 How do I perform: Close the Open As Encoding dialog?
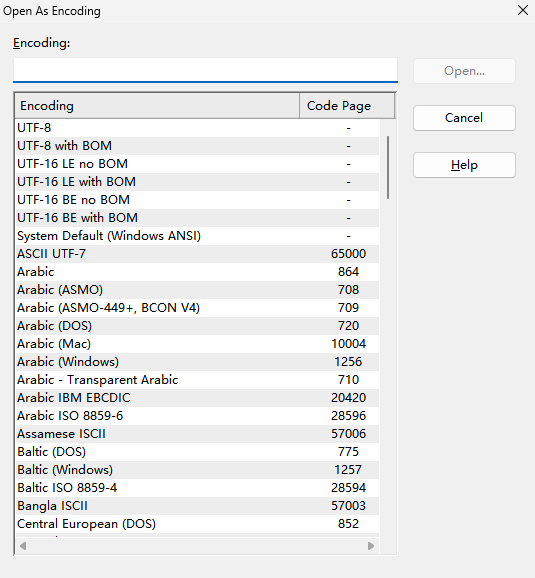click(x=523, y=10)
